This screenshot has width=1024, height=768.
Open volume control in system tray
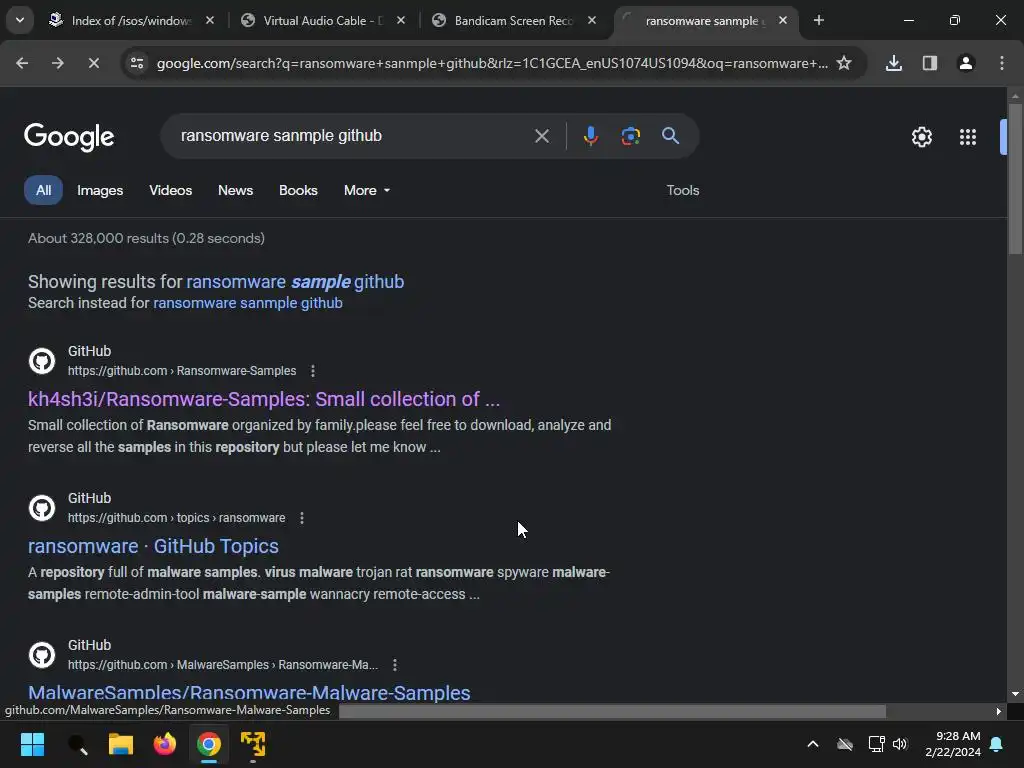pos(900,744)
